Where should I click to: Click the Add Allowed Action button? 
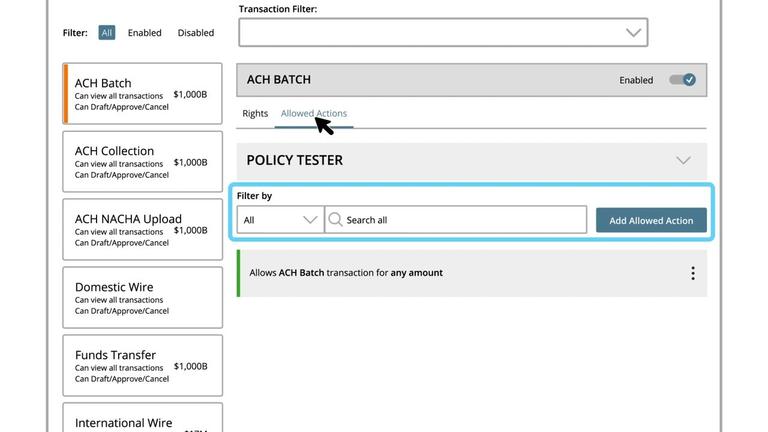click(x=651, y=220)
